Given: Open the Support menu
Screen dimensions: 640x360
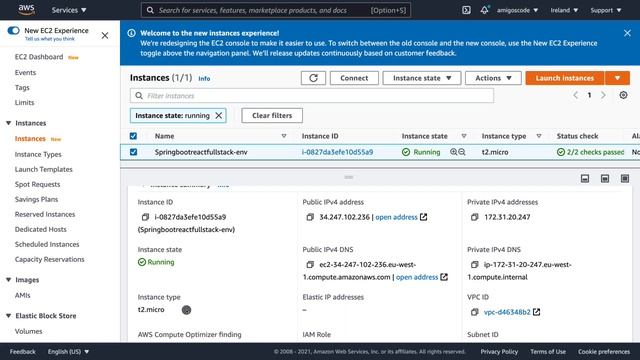Looking at the screenshot, I should click(606, 10).
